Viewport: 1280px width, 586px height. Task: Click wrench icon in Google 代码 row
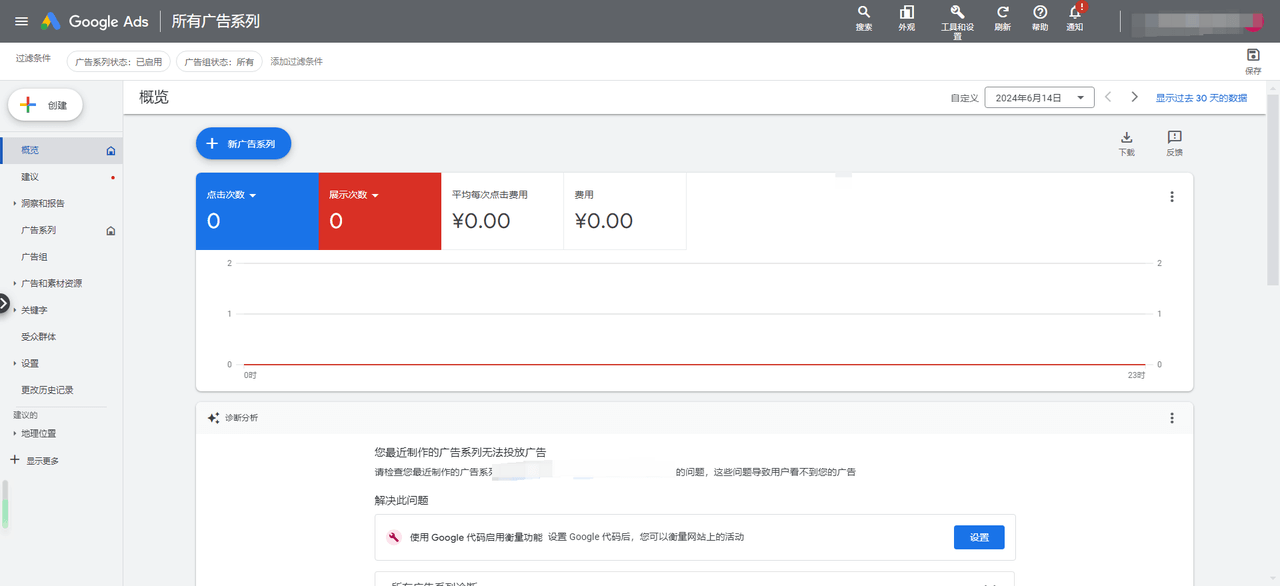pos(394,537)
